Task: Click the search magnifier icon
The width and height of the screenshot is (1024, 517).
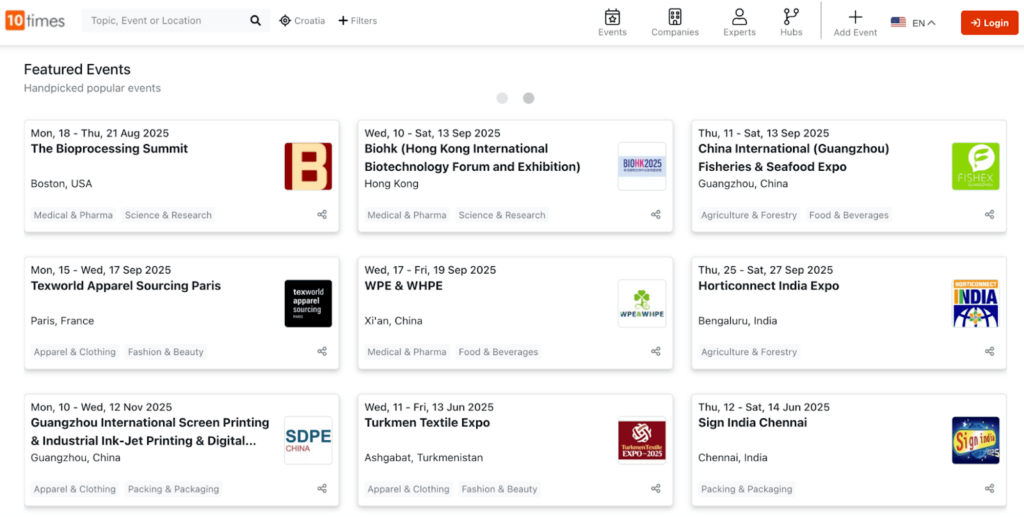Action: 255,21
